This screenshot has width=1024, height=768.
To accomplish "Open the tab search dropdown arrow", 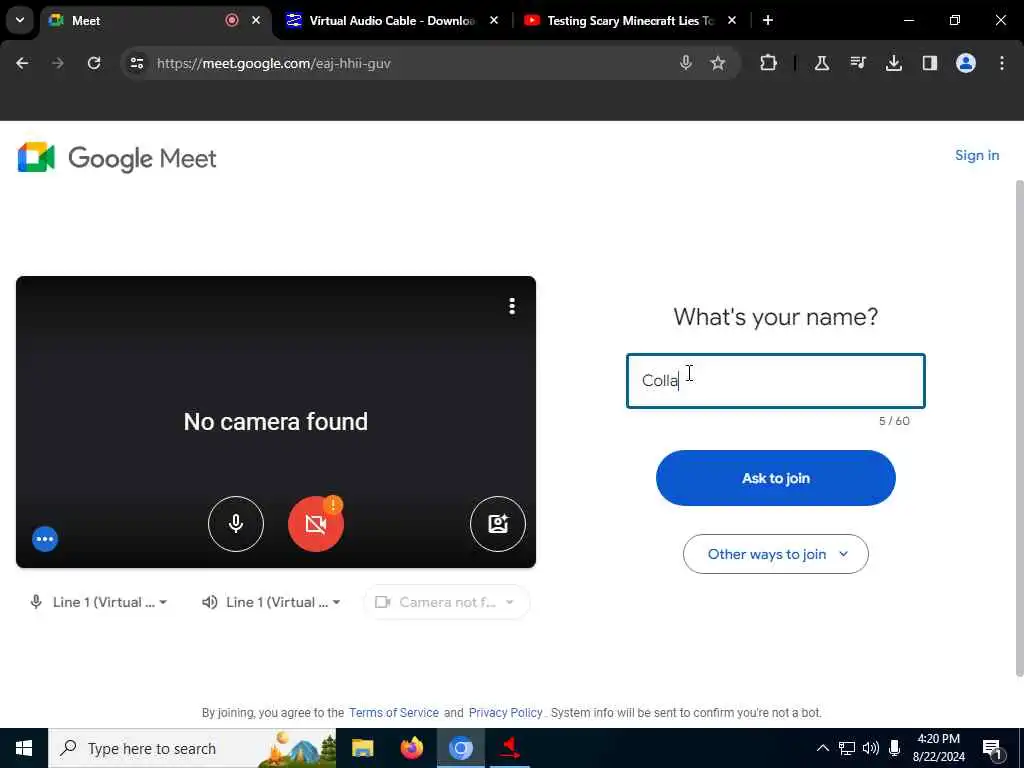I will pos(20,20).
